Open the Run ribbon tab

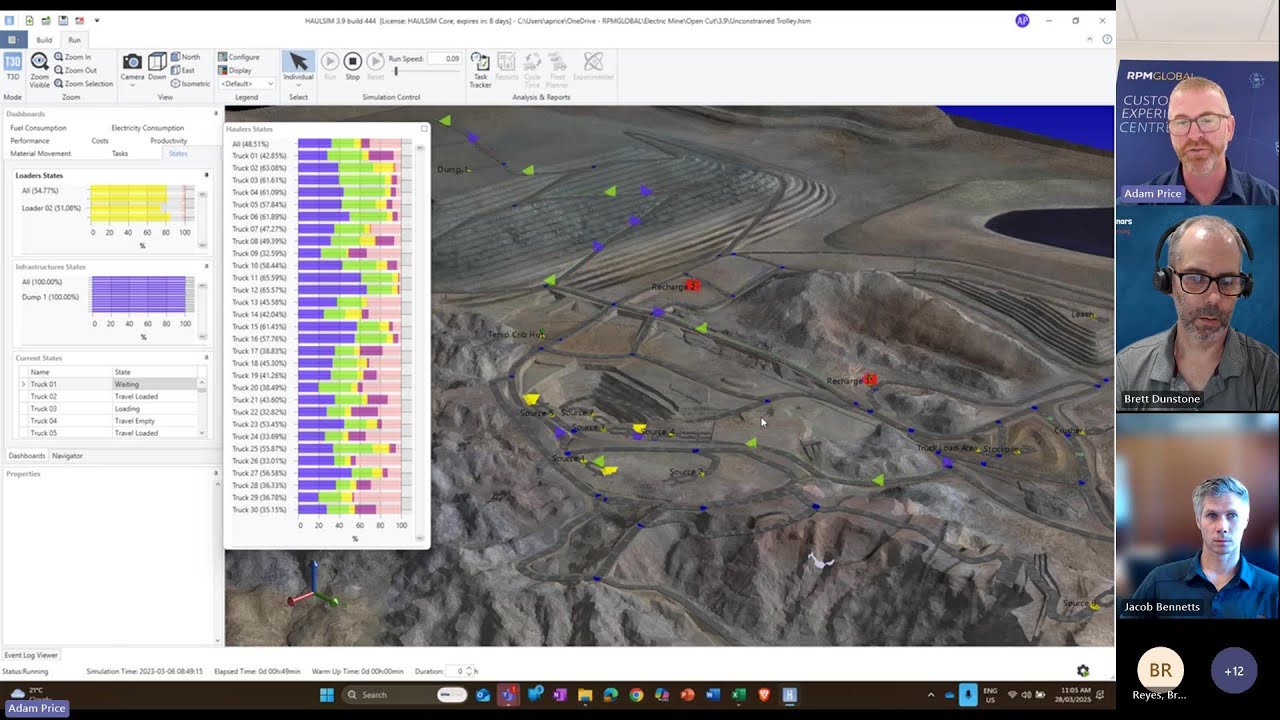click(74, 40)
